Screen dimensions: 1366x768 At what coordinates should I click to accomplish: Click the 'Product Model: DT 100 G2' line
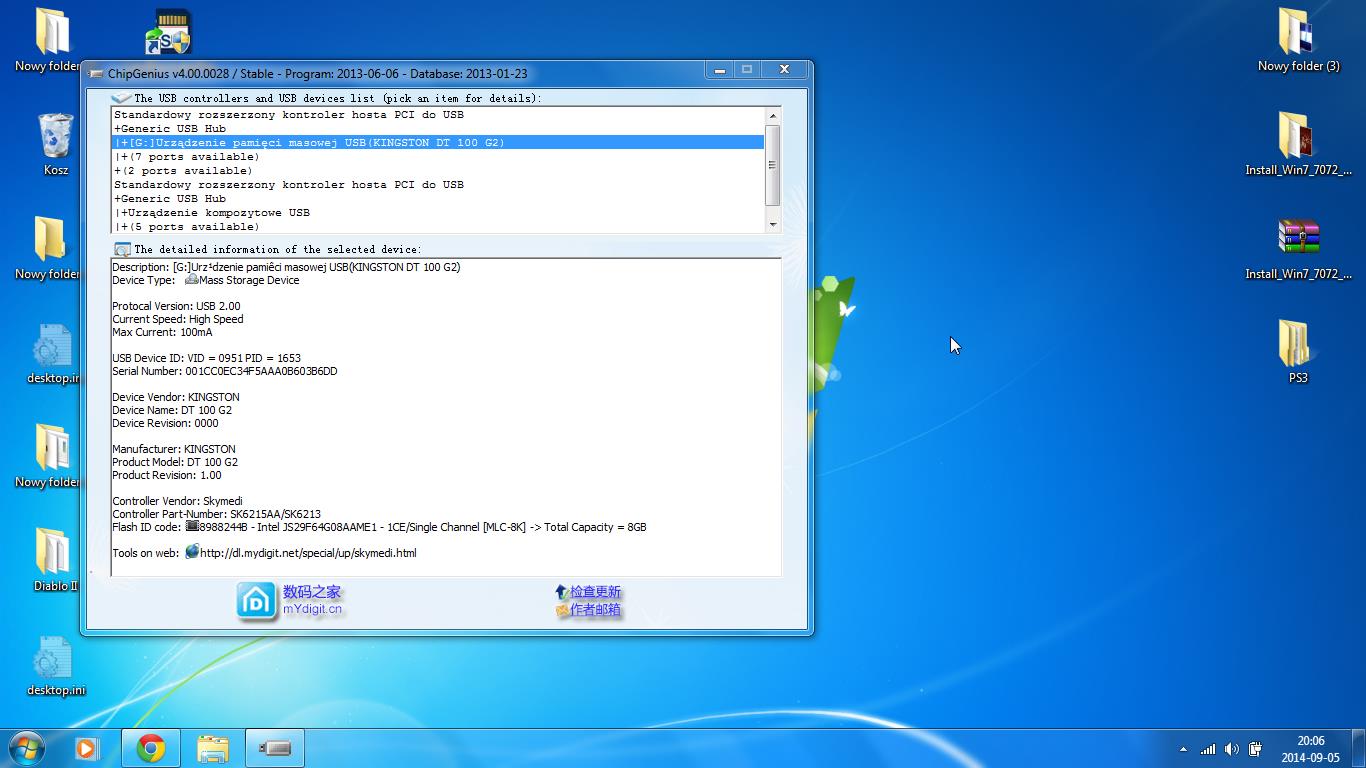[175, 462]
